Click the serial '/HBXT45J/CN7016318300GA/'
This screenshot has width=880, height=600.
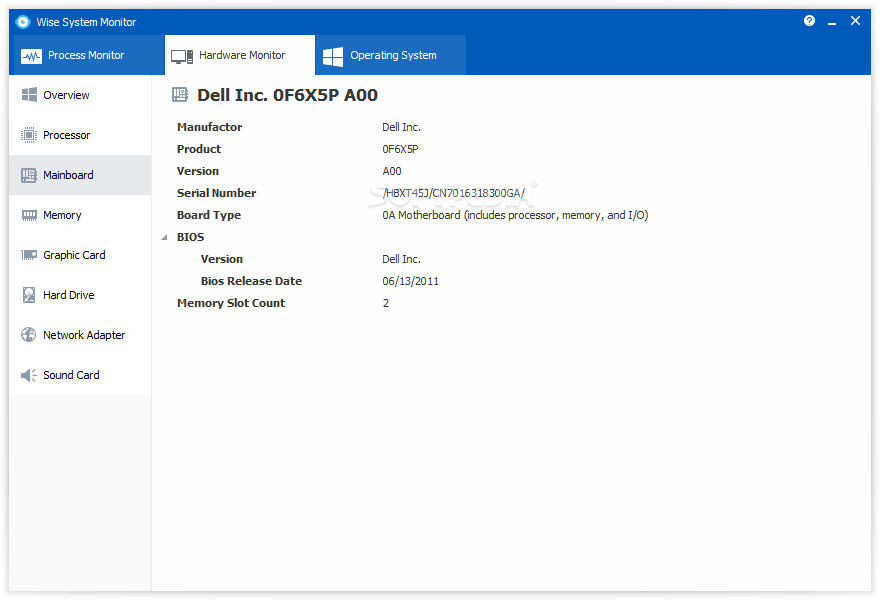(x=453, y=193)
